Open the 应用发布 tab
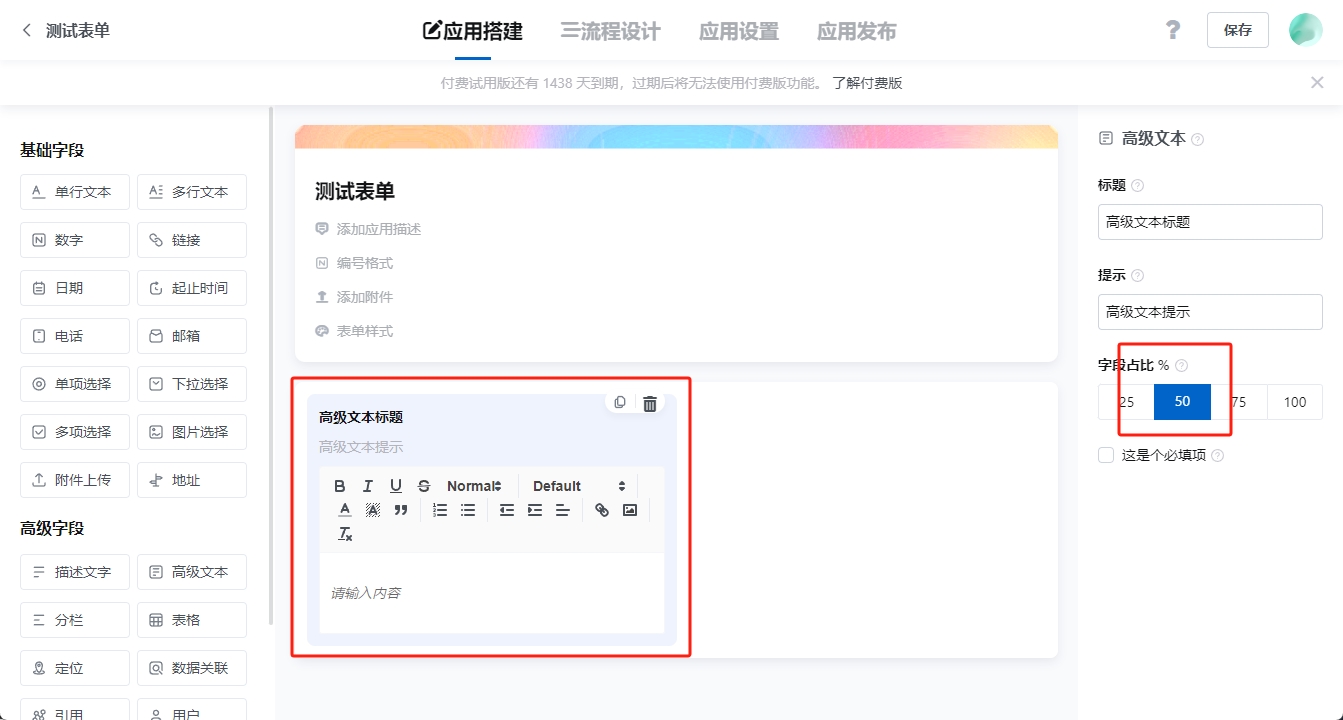This screenshot has height=720, width=1343. pos(856,31)
